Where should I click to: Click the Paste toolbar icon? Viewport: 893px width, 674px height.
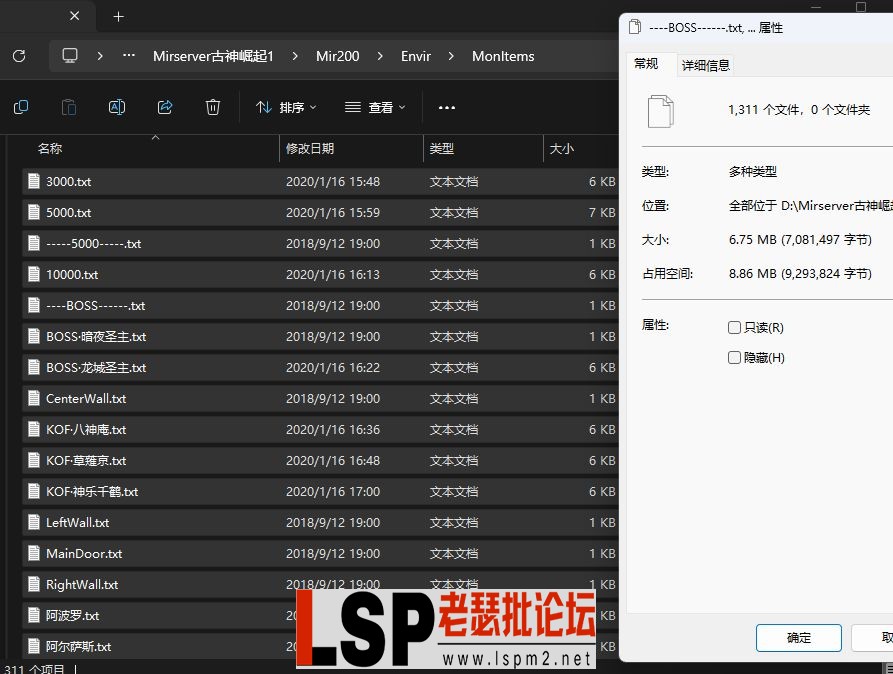tap(69, 107)
